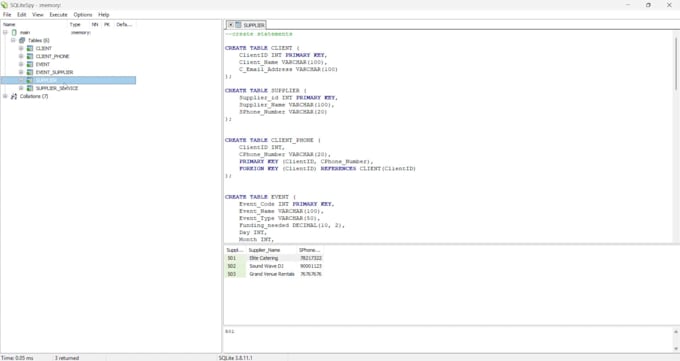The image size is (680, 361).
Task: Expand the SUPPLIER_SERVICE table node
Action: click(21, 88)
